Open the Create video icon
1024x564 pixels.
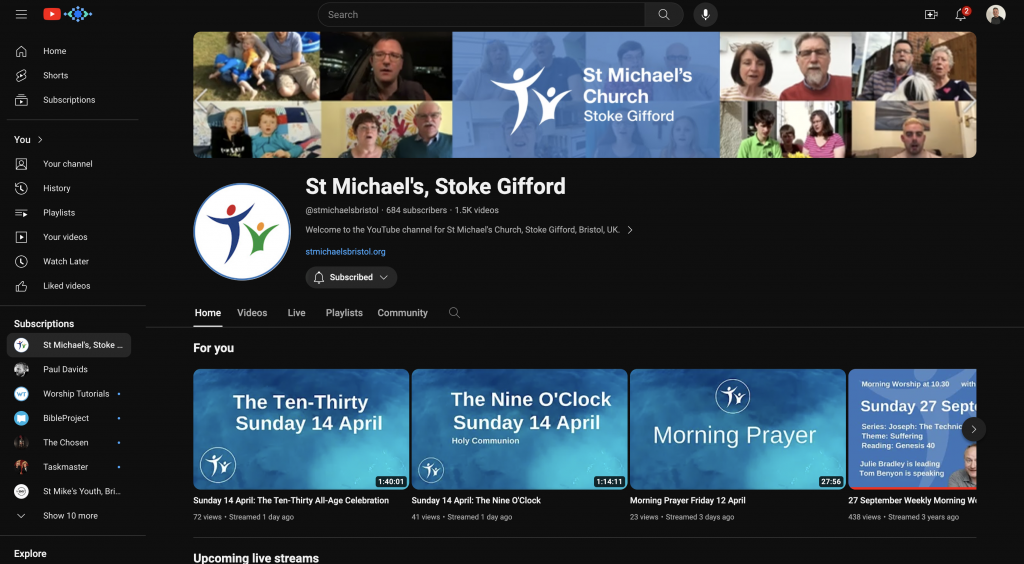931,14
